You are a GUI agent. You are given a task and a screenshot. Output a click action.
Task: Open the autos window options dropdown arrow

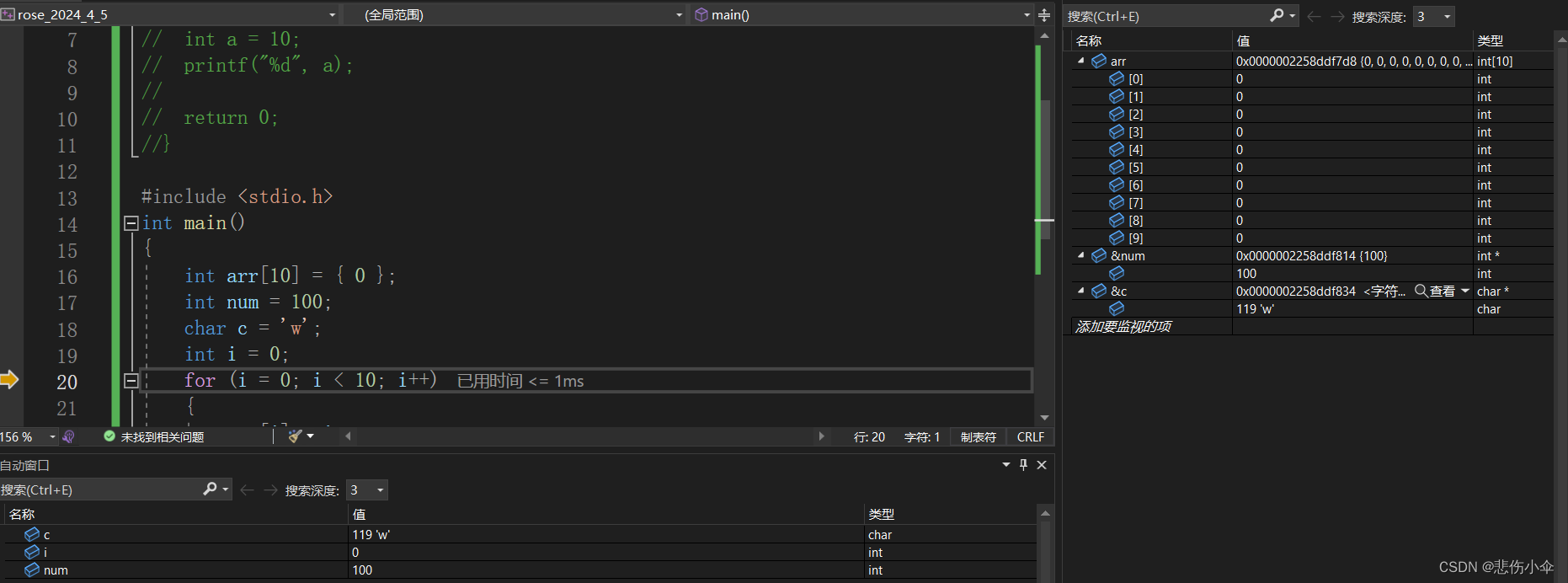1005,464
